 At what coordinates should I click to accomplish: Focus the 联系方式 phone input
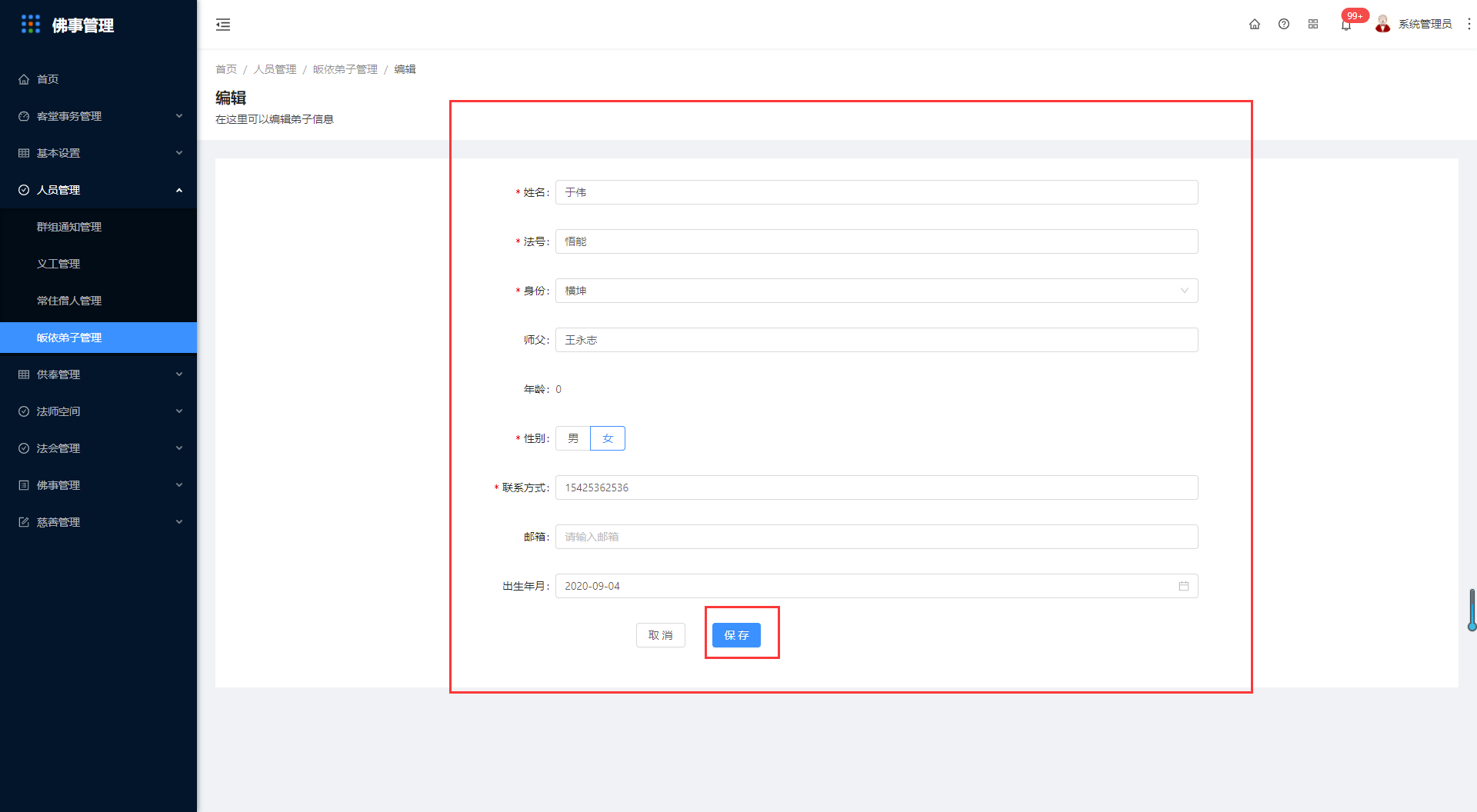877,488
